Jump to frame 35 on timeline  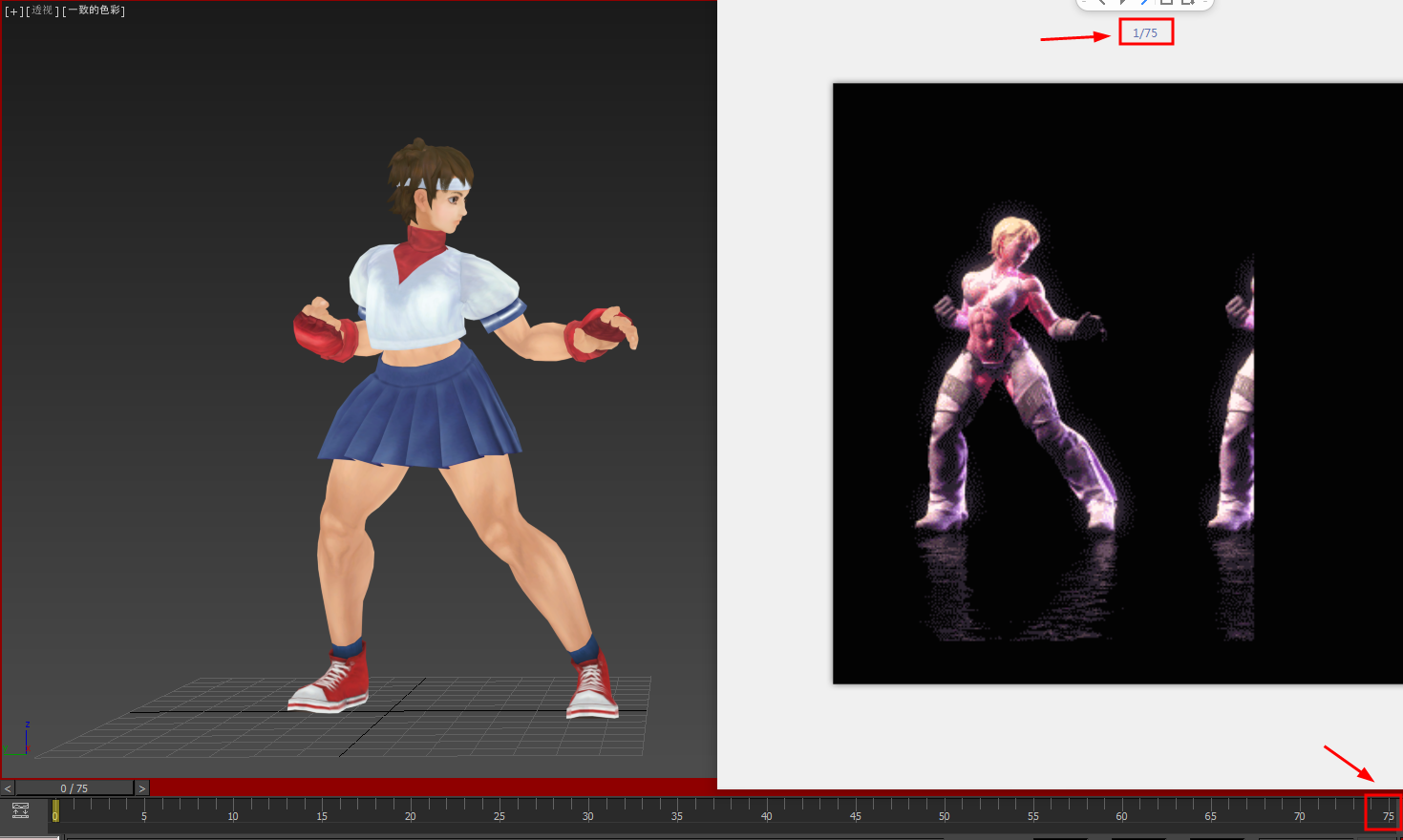pos(677,816)
